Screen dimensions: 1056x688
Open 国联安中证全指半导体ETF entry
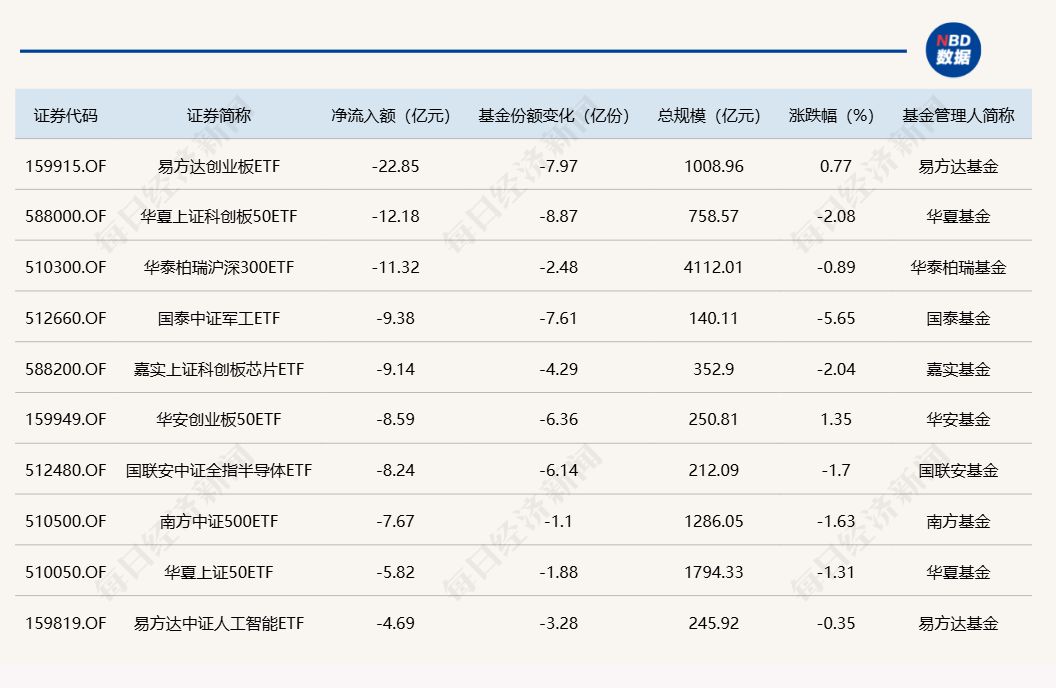tap(219, 470)
